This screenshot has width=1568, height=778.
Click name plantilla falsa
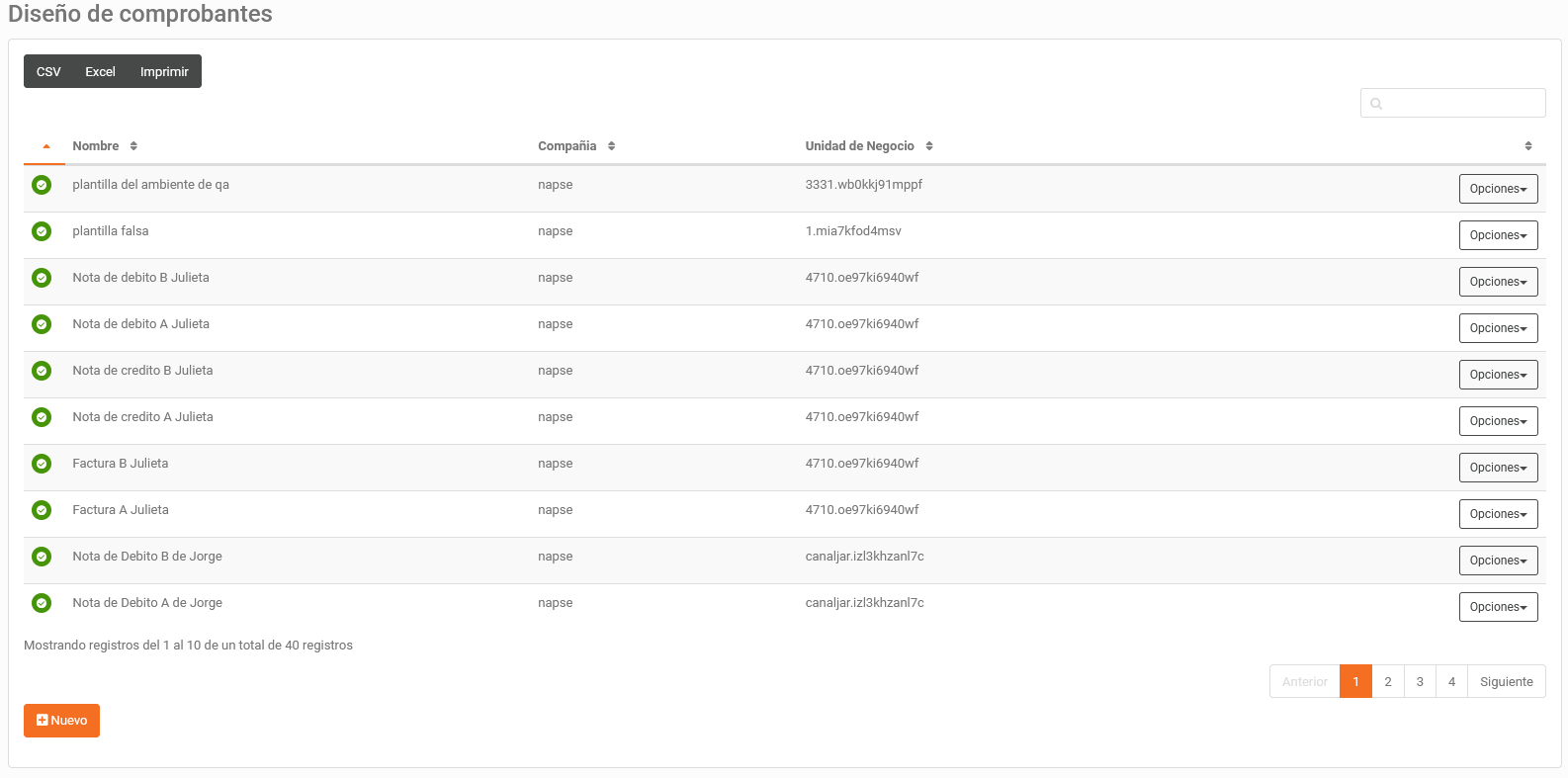[111, 231]
